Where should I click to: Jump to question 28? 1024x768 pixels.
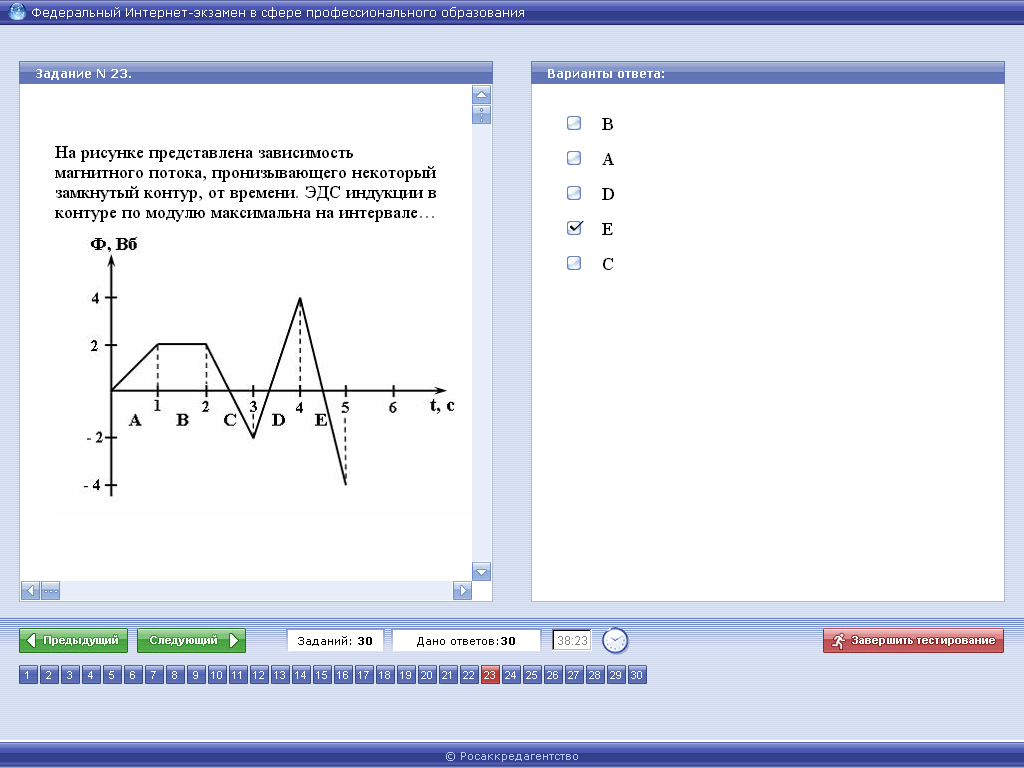click(594, 675)
